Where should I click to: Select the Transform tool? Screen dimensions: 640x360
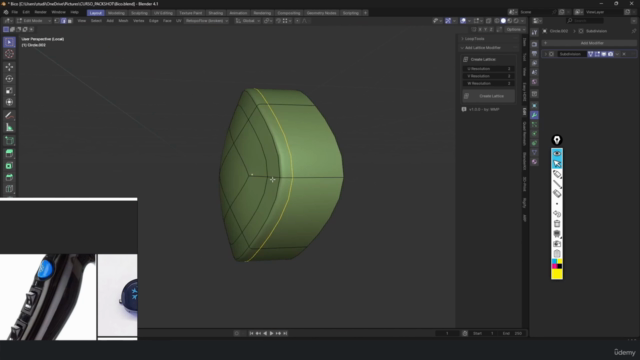point(9,102)
